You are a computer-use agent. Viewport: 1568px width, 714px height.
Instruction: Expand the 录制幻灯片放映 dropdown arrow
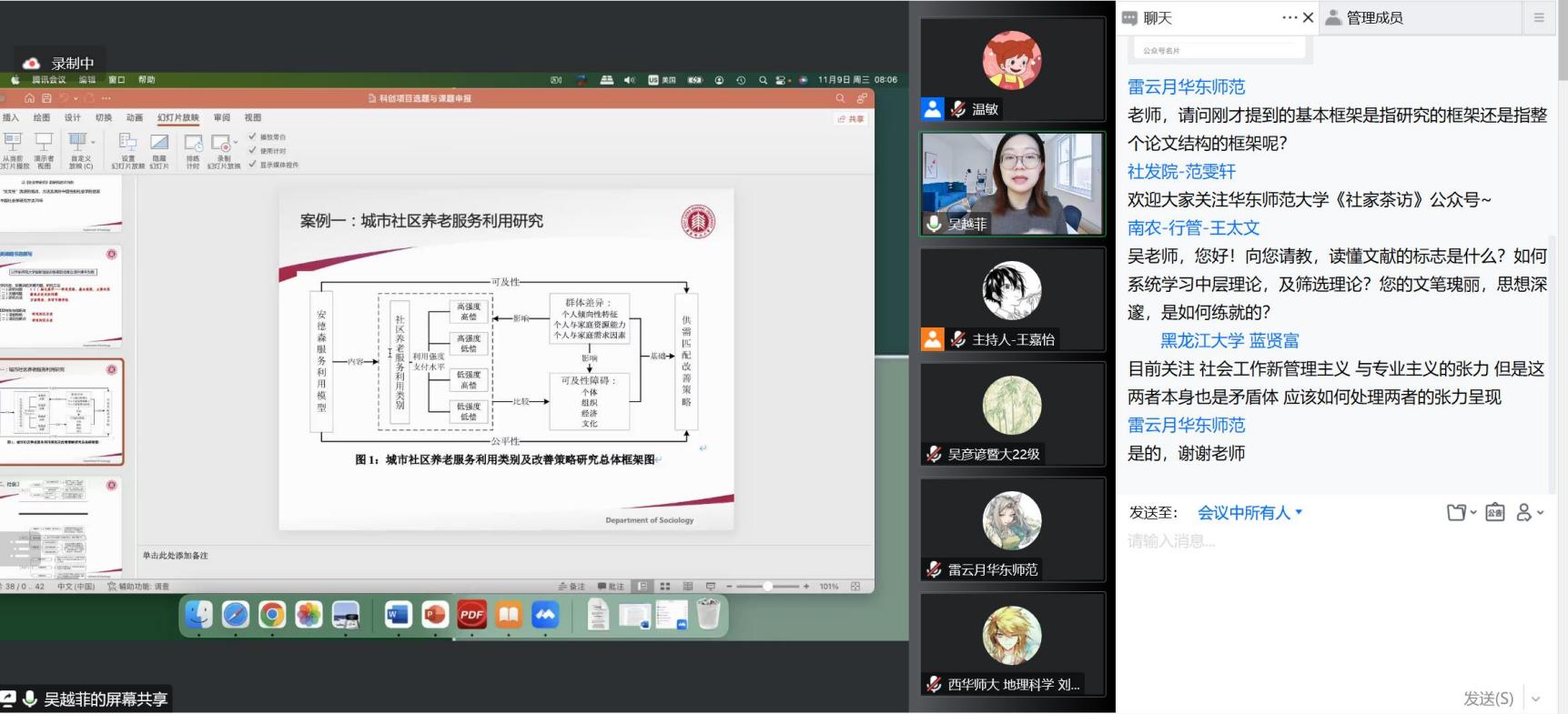point(236,143)
